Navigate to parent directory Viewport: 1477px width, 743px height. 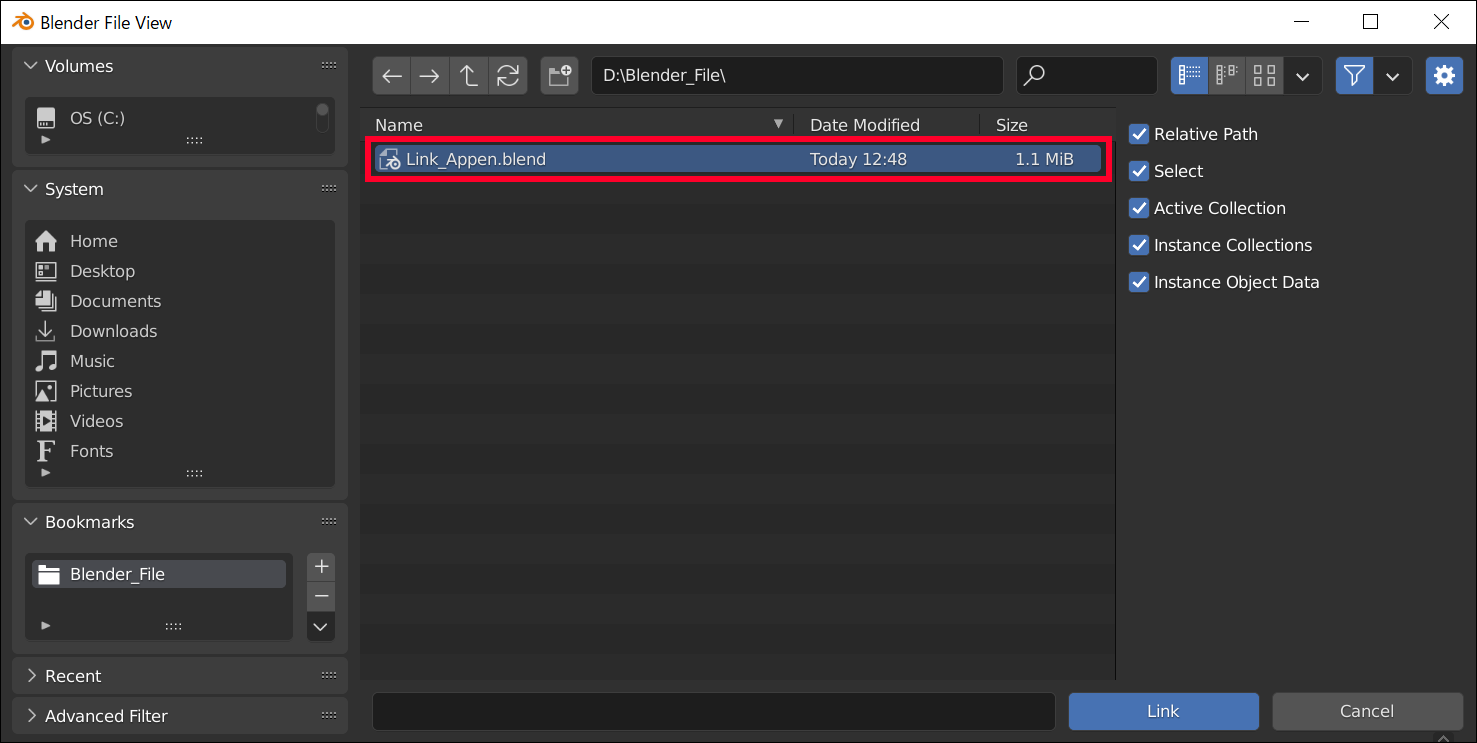click(468, 75)
